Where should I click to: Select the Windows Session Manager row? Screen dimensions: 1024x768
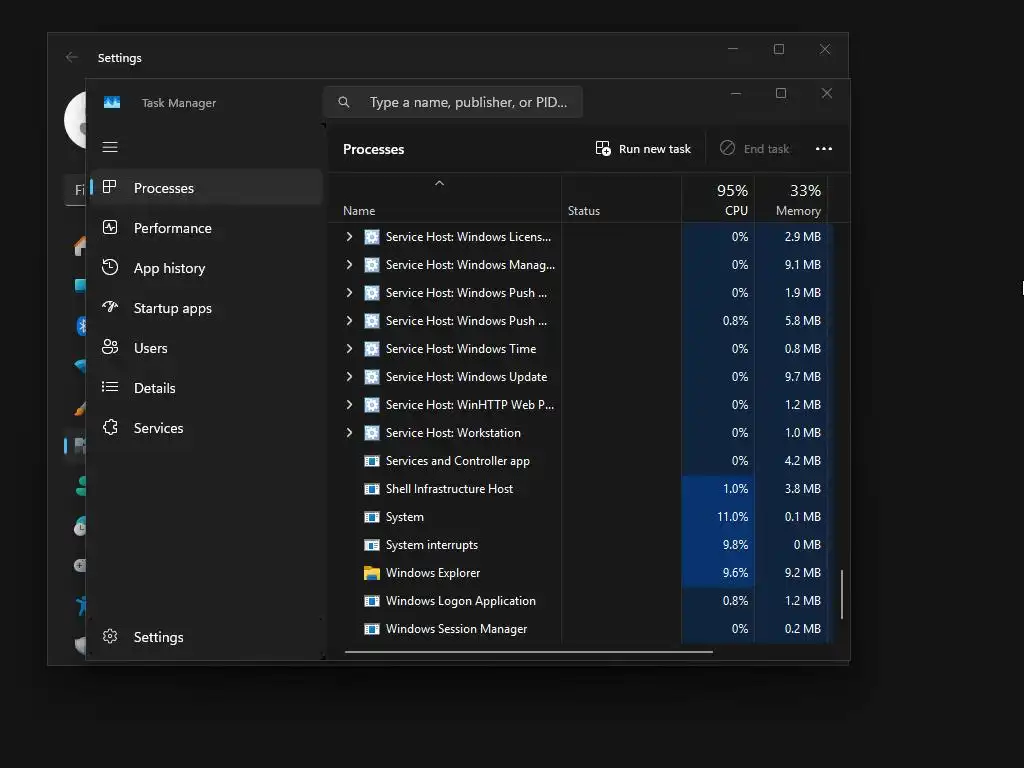(579, 629)
